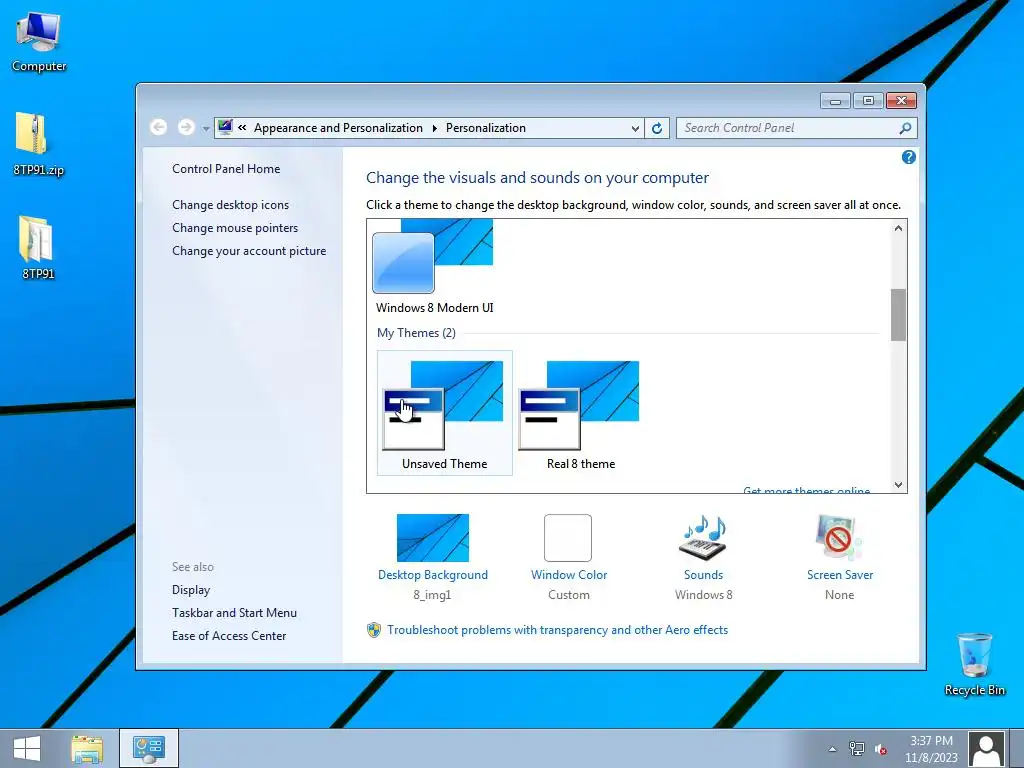Click the Back navigation arrow
This screenshot has height=768, width=1024.
158,127
